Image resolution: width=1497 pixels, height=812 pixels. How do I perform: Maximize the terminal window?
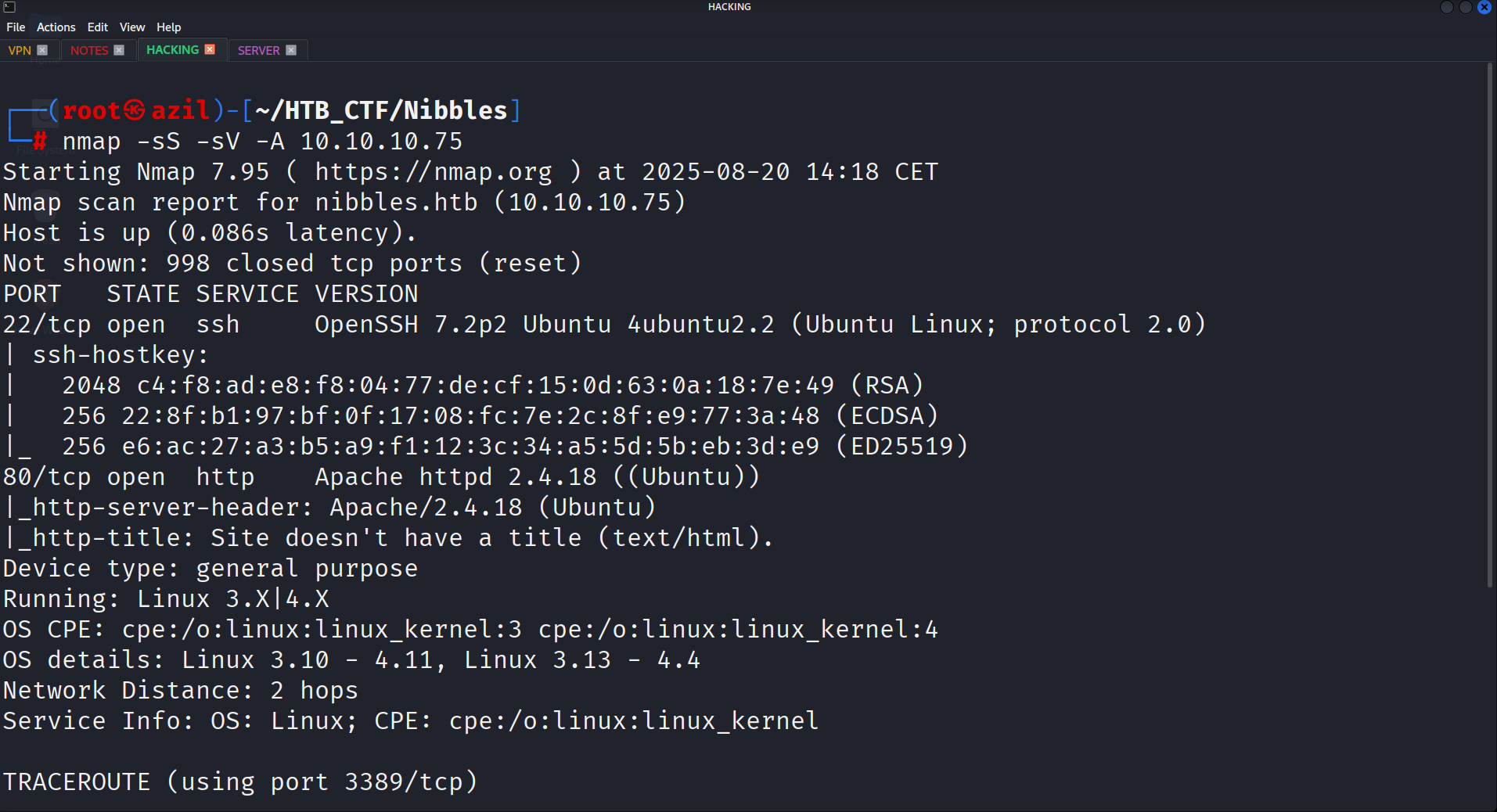coord(1466,7)
